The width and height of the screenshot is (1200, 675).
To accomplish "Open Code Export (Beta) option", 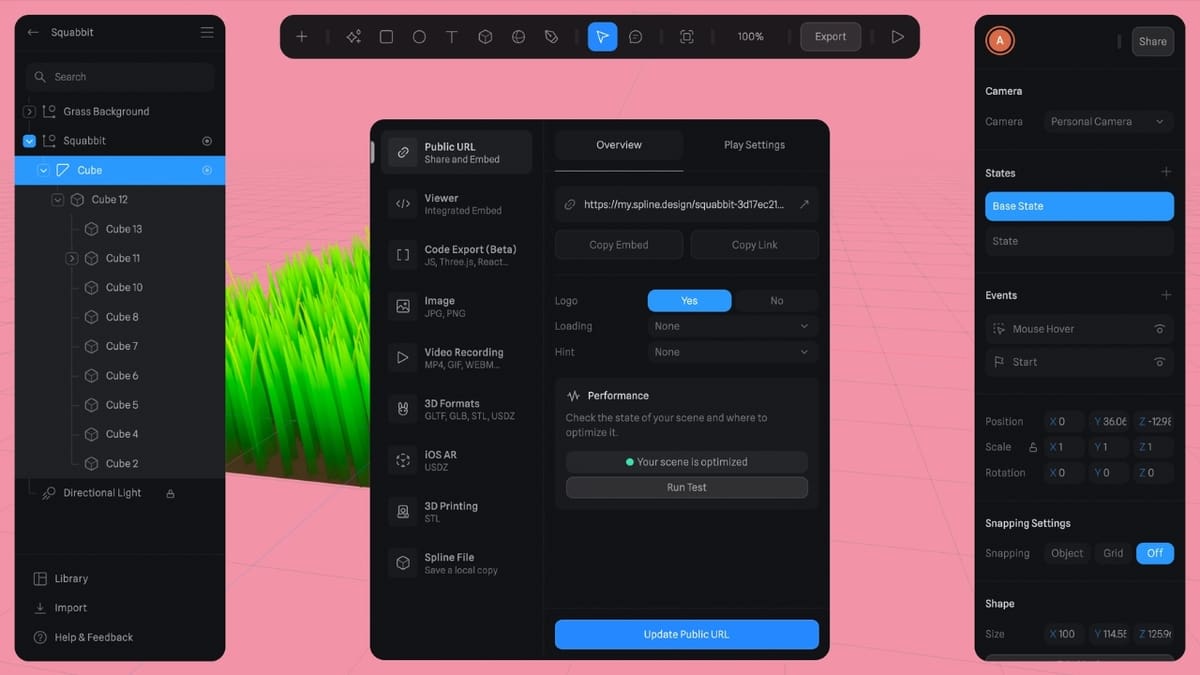I will pyautogui.click(x=457, y=255).
